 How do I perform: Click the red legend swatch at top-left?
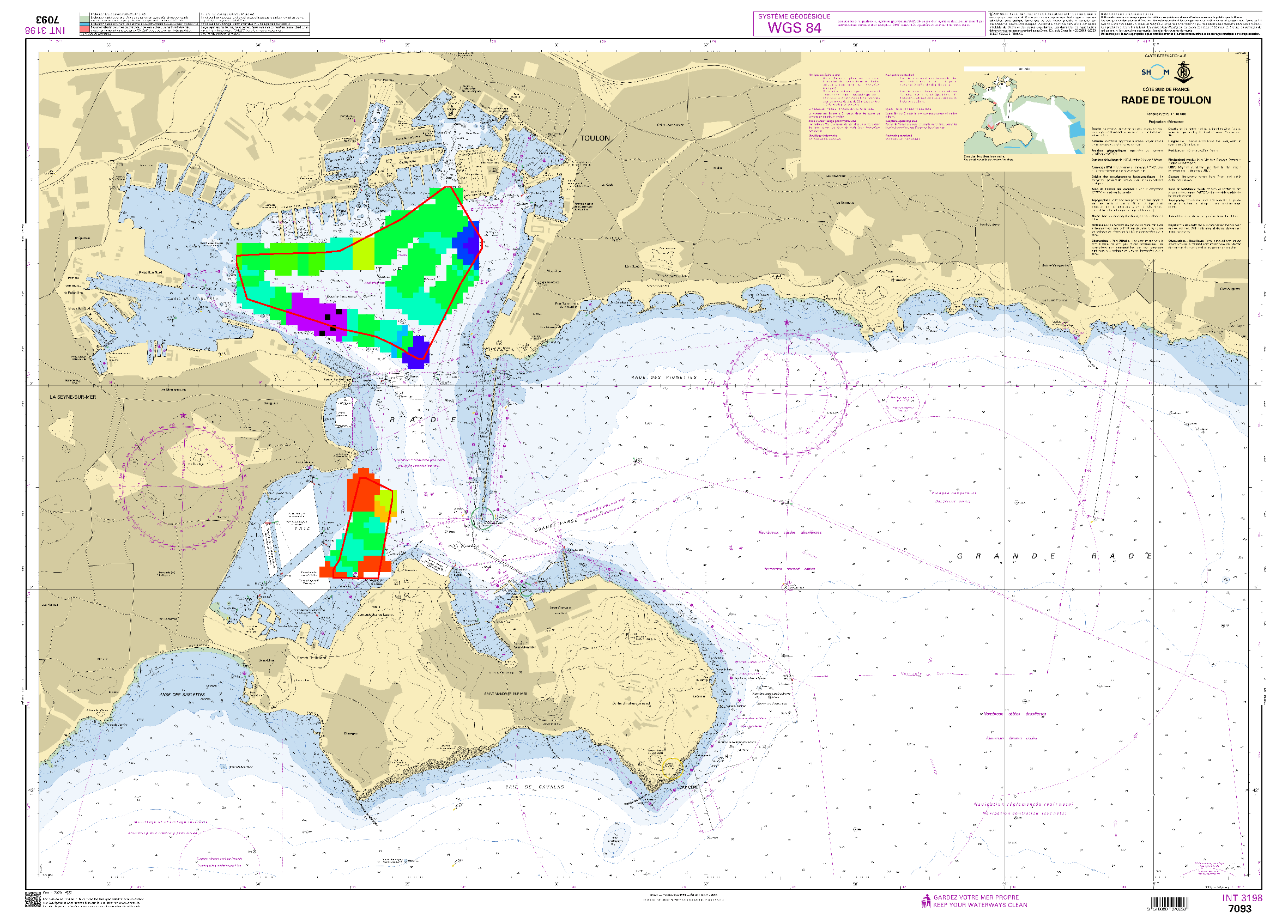(84, 29)
